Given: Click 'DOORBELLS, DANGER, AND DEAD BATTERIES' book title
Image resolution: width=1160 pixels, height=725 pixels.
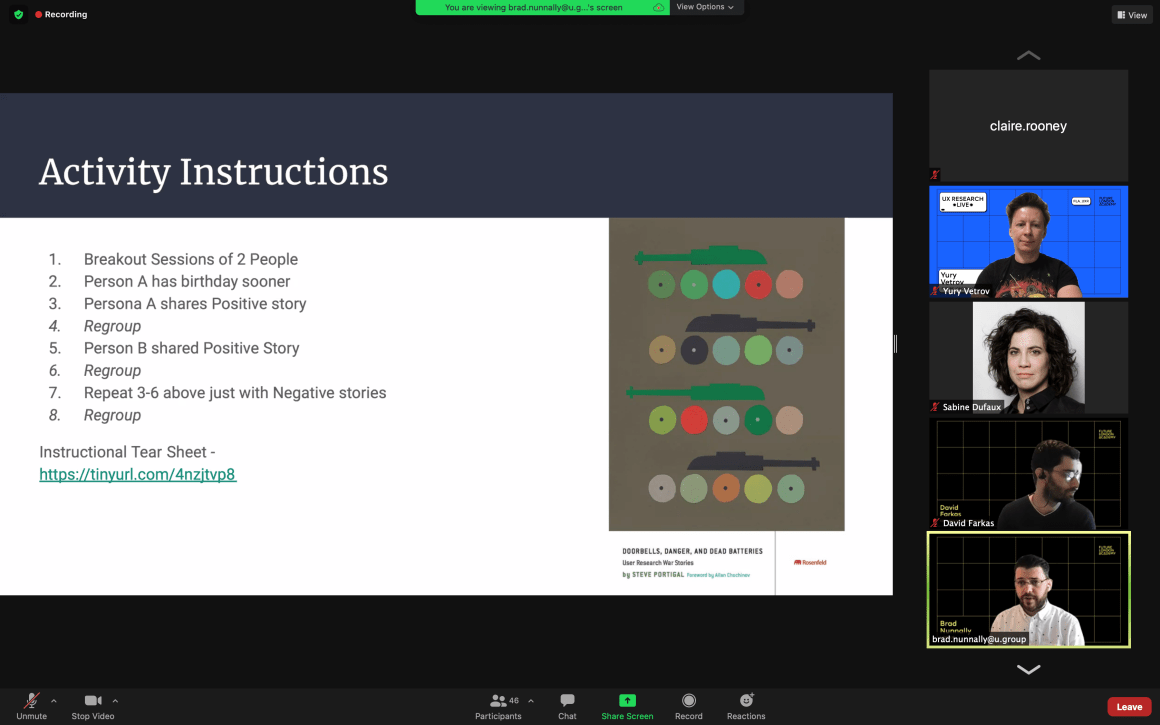Looking at the screenshot, I should click(x=692, y=551).
